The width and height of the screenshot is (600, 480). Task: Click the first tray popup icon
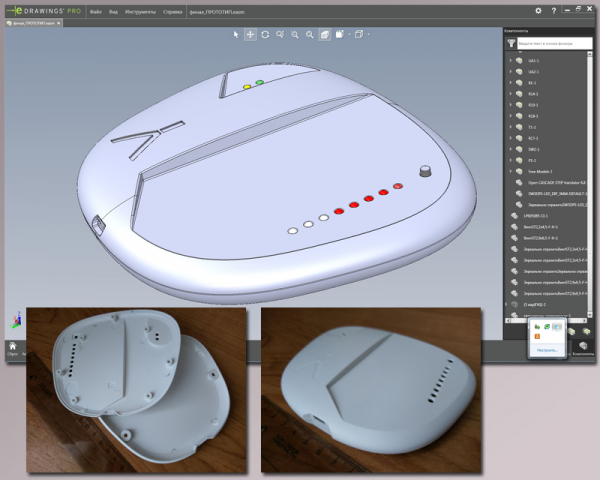(537, 327)
